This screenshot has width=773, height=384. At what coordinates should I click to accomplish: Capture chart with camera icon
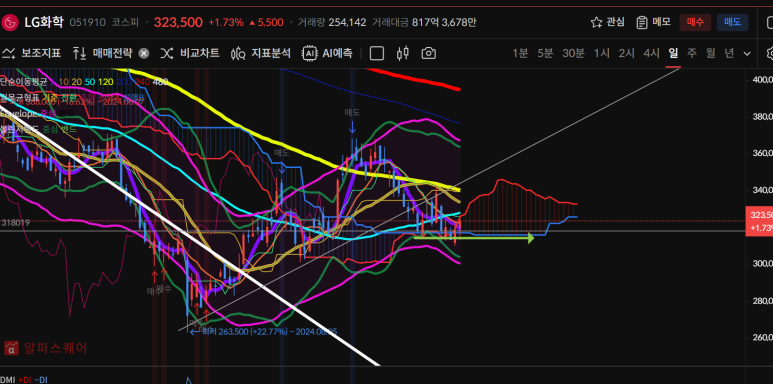(428, 53)
